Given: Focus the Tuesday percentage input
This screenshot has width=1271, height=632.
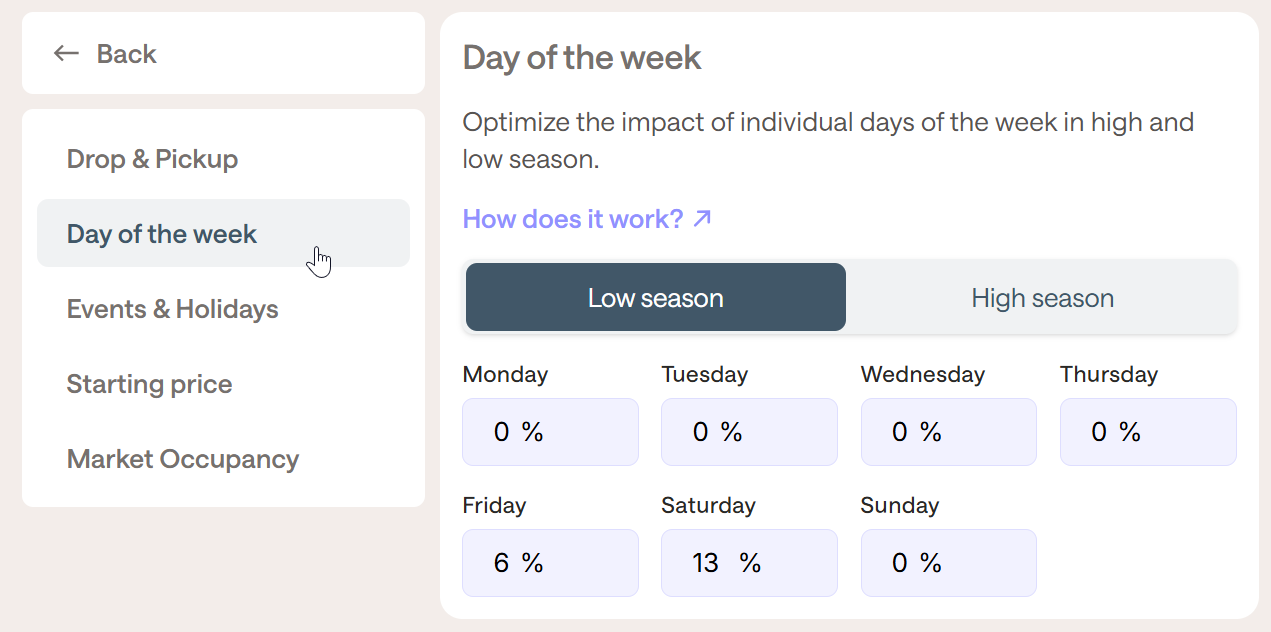Looking at the screenshot, I should click(x=749, y=432).
